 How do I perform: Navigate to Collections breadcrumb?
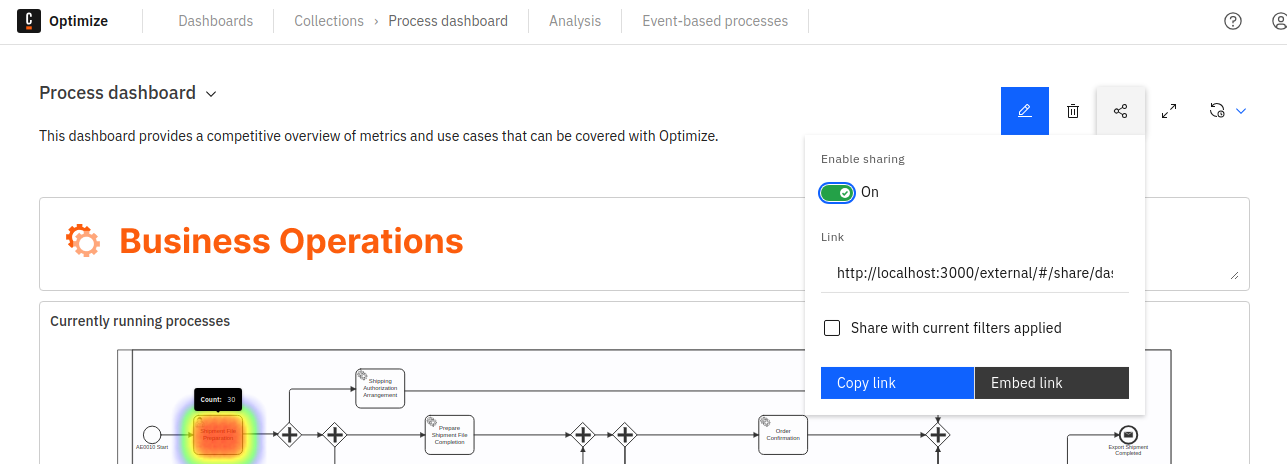(328, 21)
